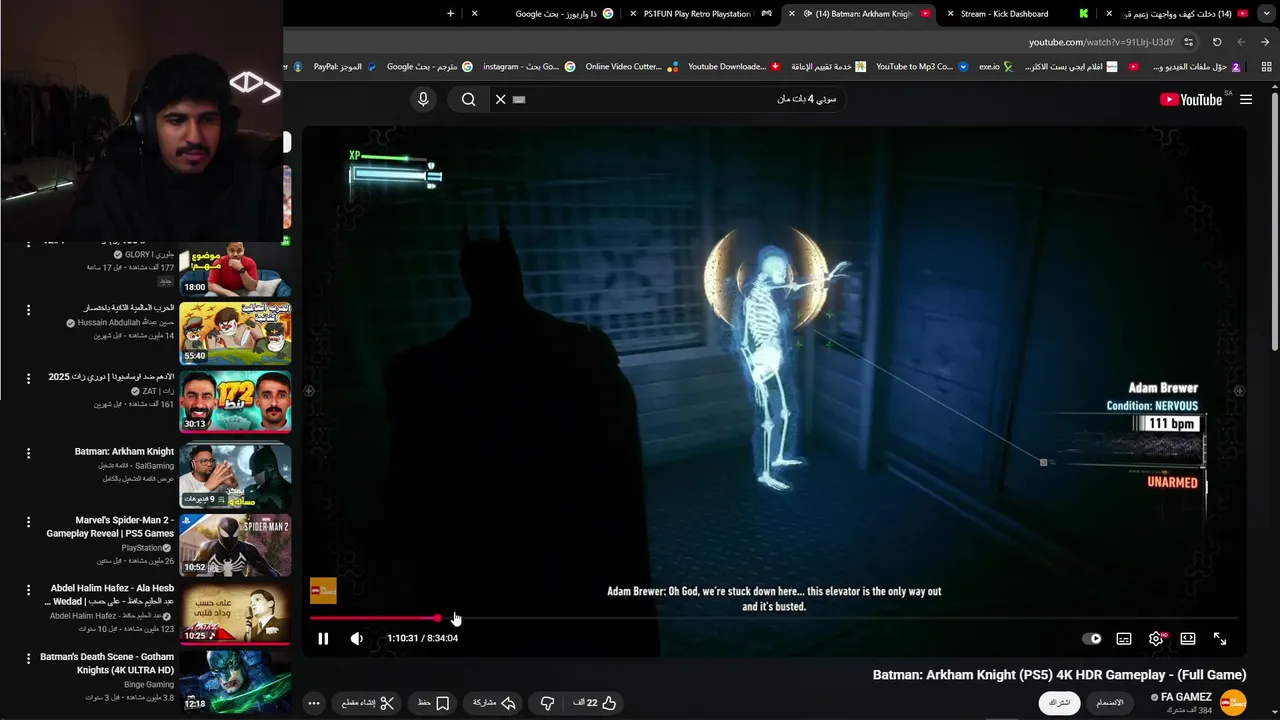Screen dimensions: 1280x720
Task: Open options for Marvel's Spider-Man 2 video
Action: coord(28,522)
